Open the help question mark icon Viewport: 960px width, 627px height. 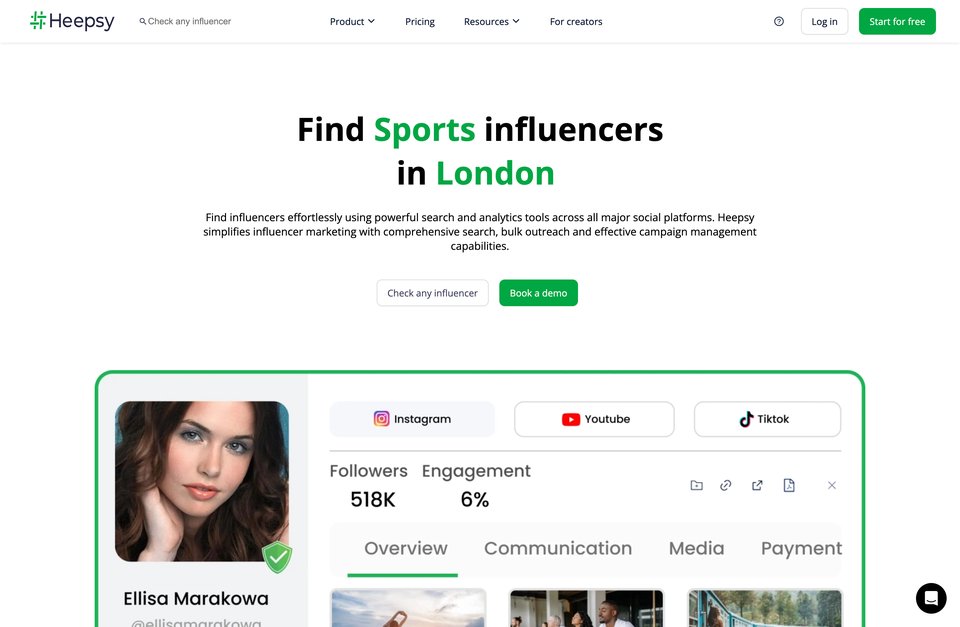pyautogui.click(x=779, y=21)
